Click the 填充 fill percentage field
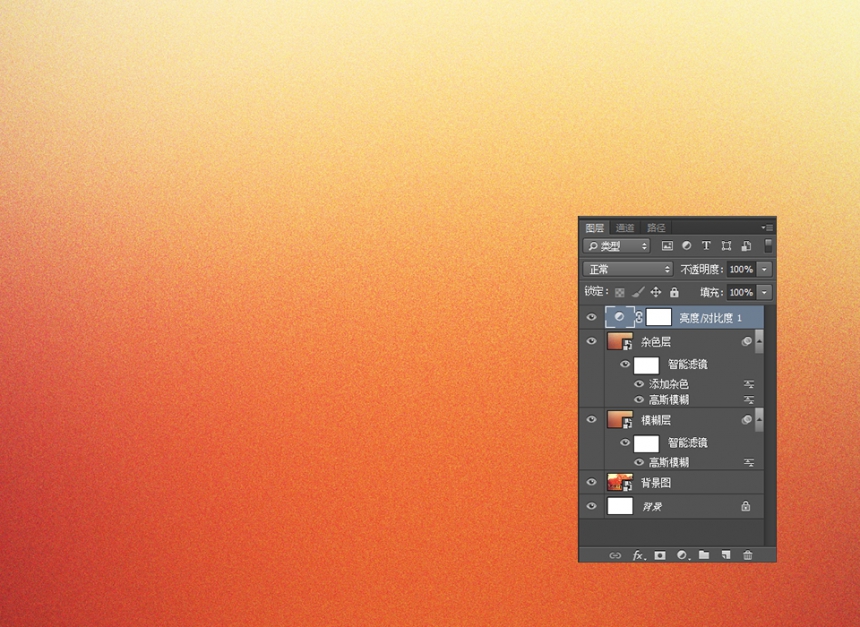This screenshot has height=627, width=860. click(741, 292)
